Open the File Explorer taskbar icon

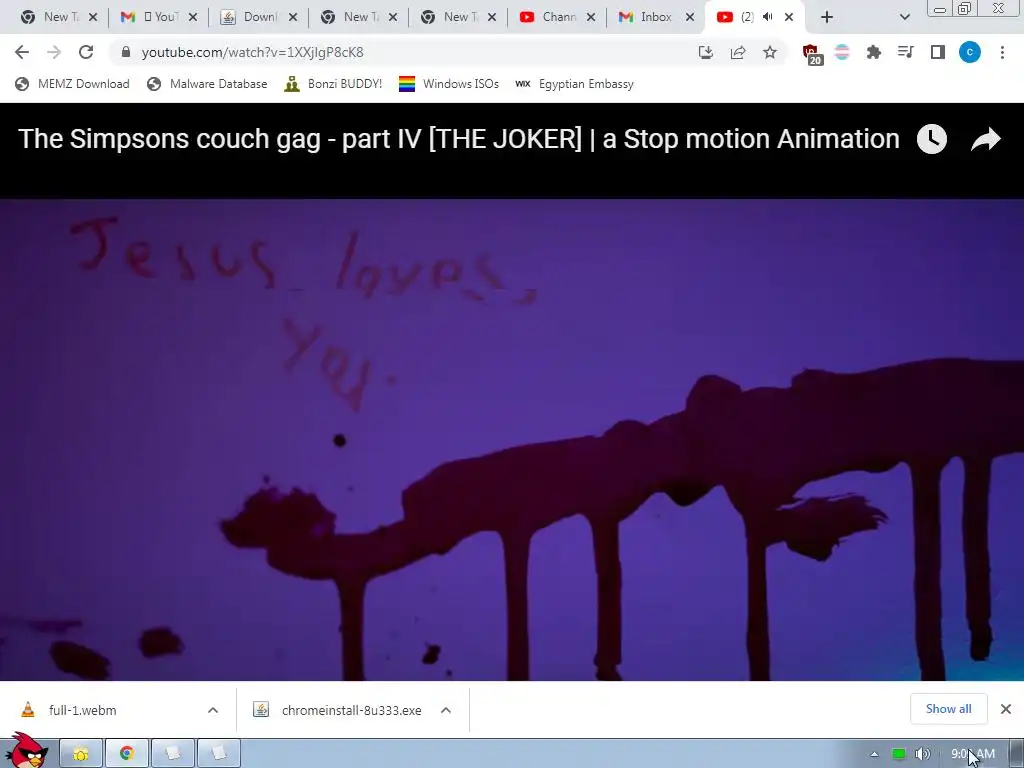click(81, 754)
